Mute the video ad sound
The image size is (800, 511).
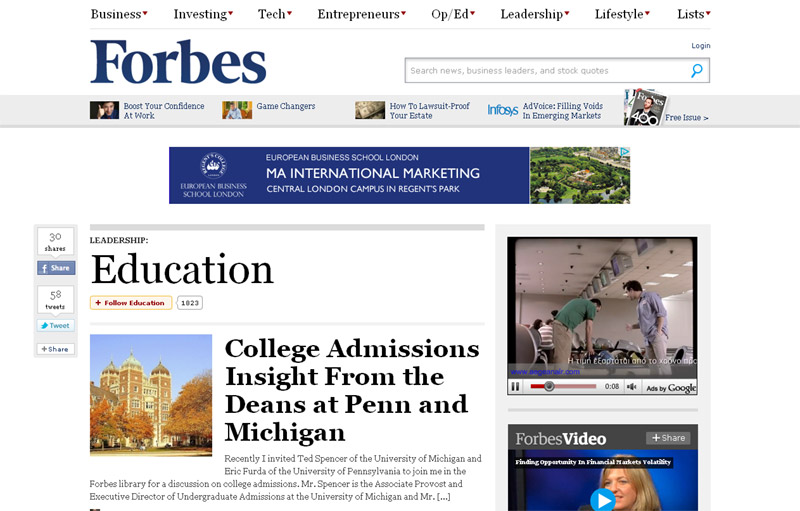[x=632, y=387]
